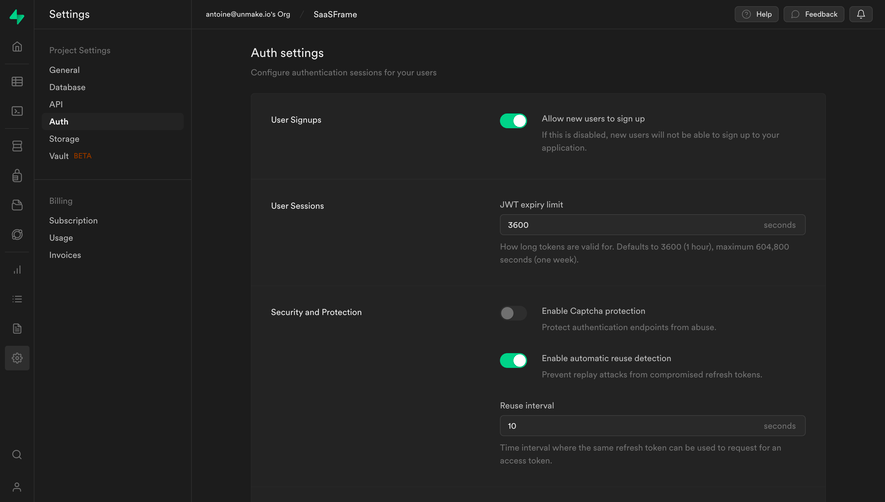Image resolution: width=885 pixels, height=502 pixels.
Task: Click the Settings gear icon
Action: 17,358
